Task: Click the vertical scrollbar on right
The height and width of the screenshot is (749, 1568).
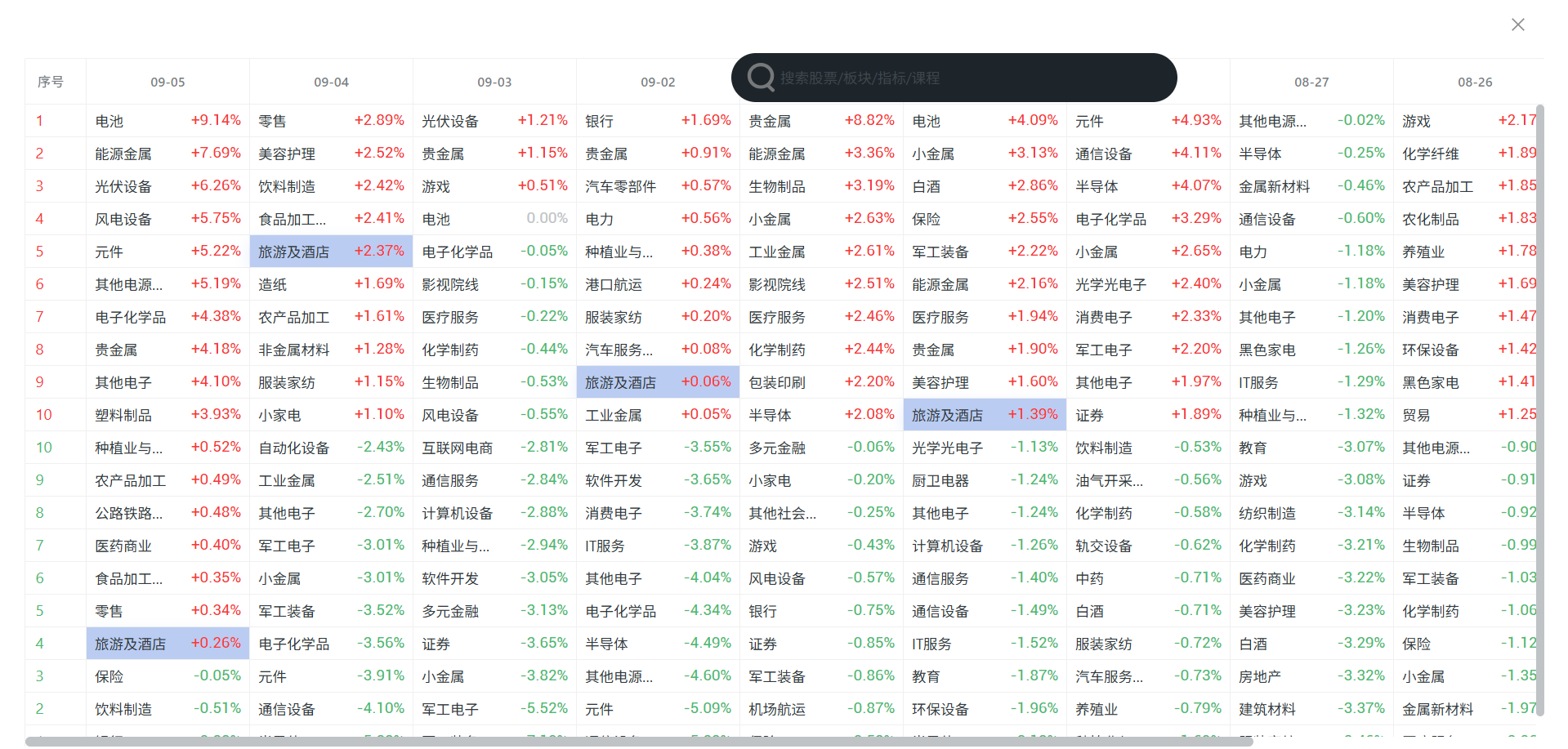Action: (1539, 408)
